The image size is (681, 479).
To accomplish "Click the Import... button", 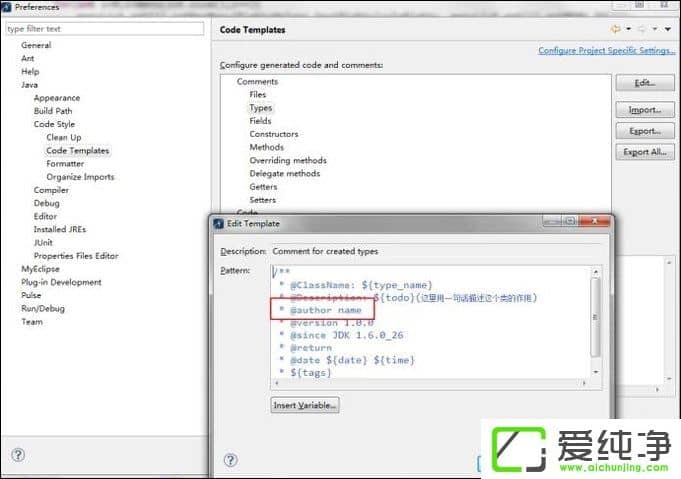I will pyautogui.click(x=645, y=109).
